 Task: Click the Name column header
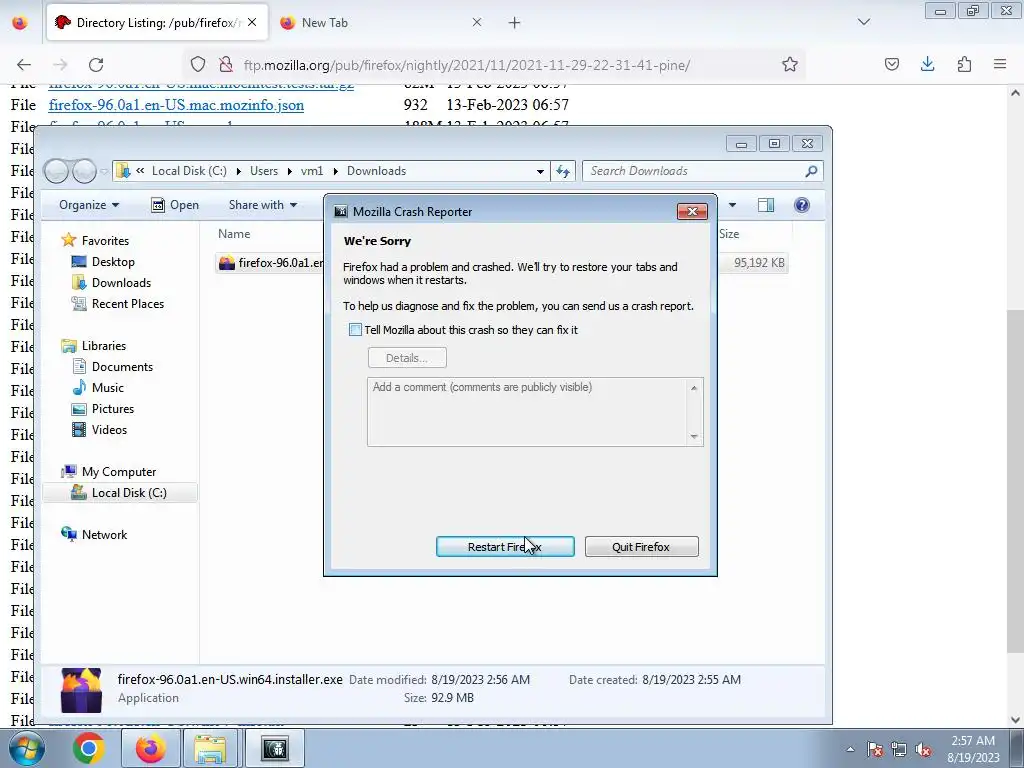pos(234,234)
